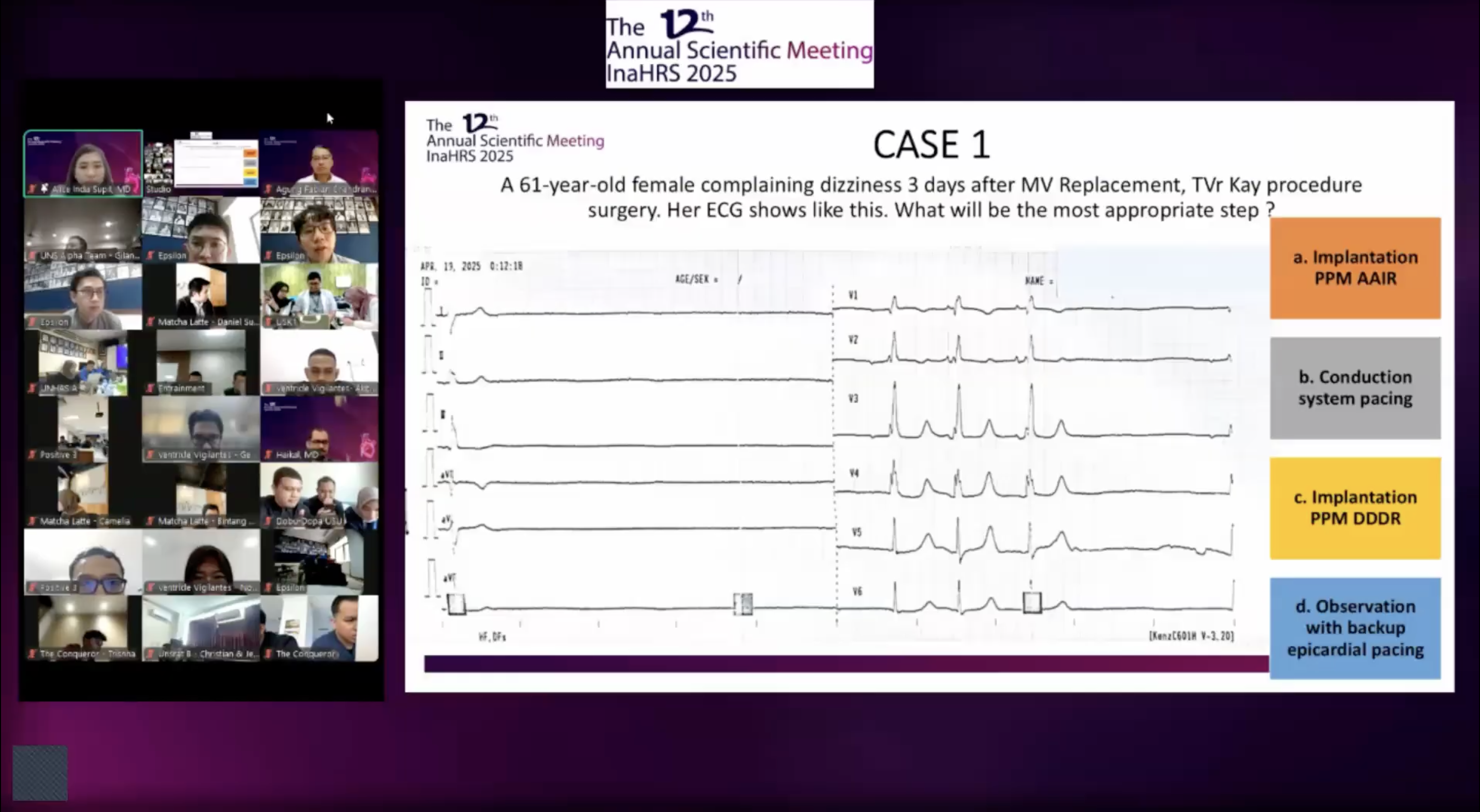Click muted mic icon on Haikal, MD tile
The image size is (1480, 812).
[268, 455]
